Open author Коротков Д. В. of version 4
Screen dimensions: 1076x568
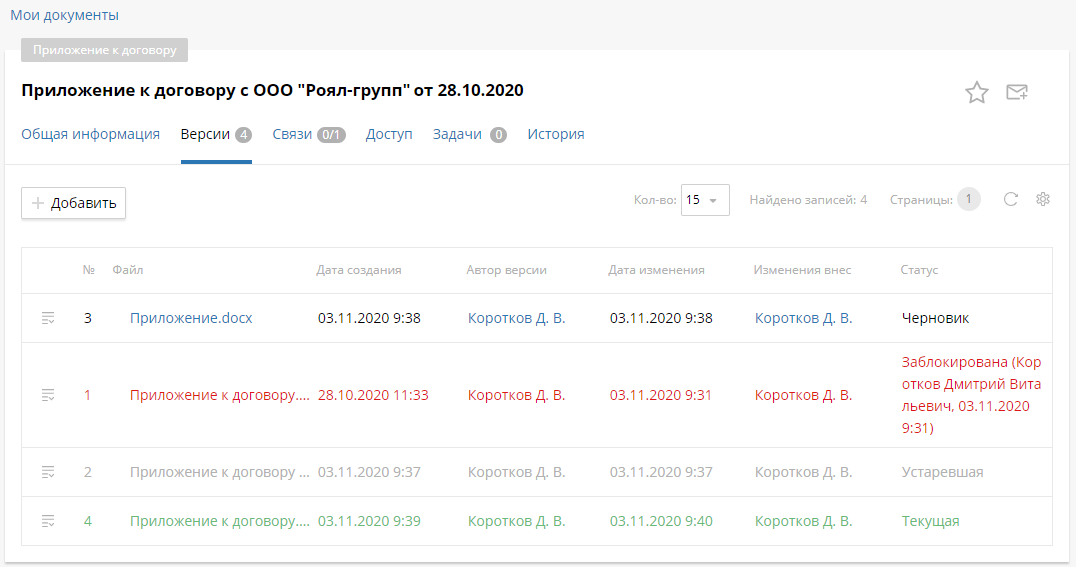(x=516, y=521)
